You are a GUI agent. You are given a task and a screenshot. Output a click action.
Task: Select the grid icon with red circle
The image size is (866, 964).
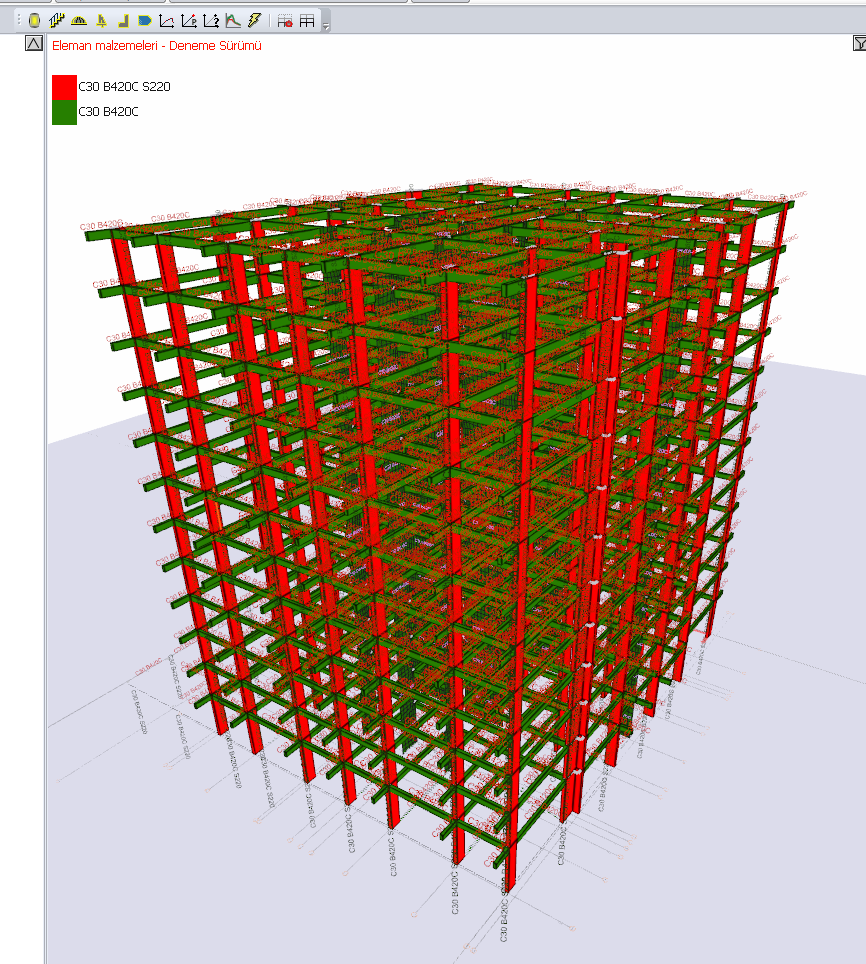tap(285, 21)
